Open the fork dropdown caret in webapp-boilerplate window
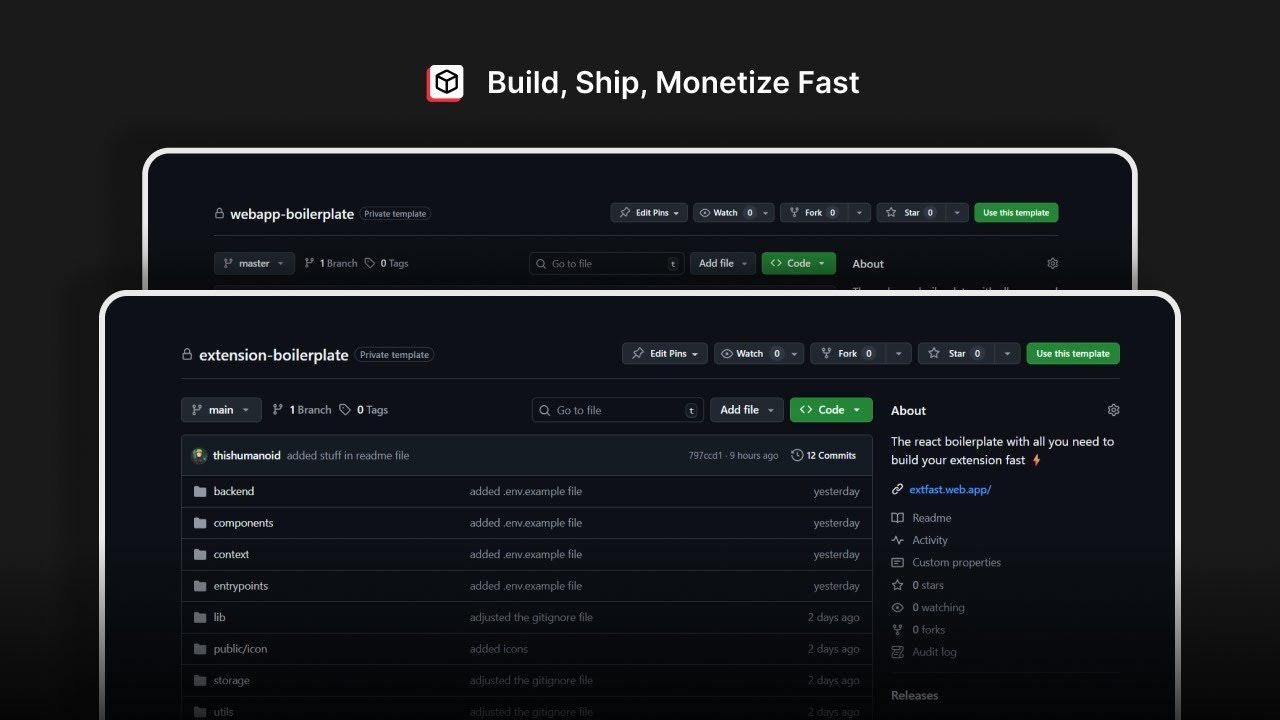Viewport: 1280px width, 720px height. pos(860,213)
